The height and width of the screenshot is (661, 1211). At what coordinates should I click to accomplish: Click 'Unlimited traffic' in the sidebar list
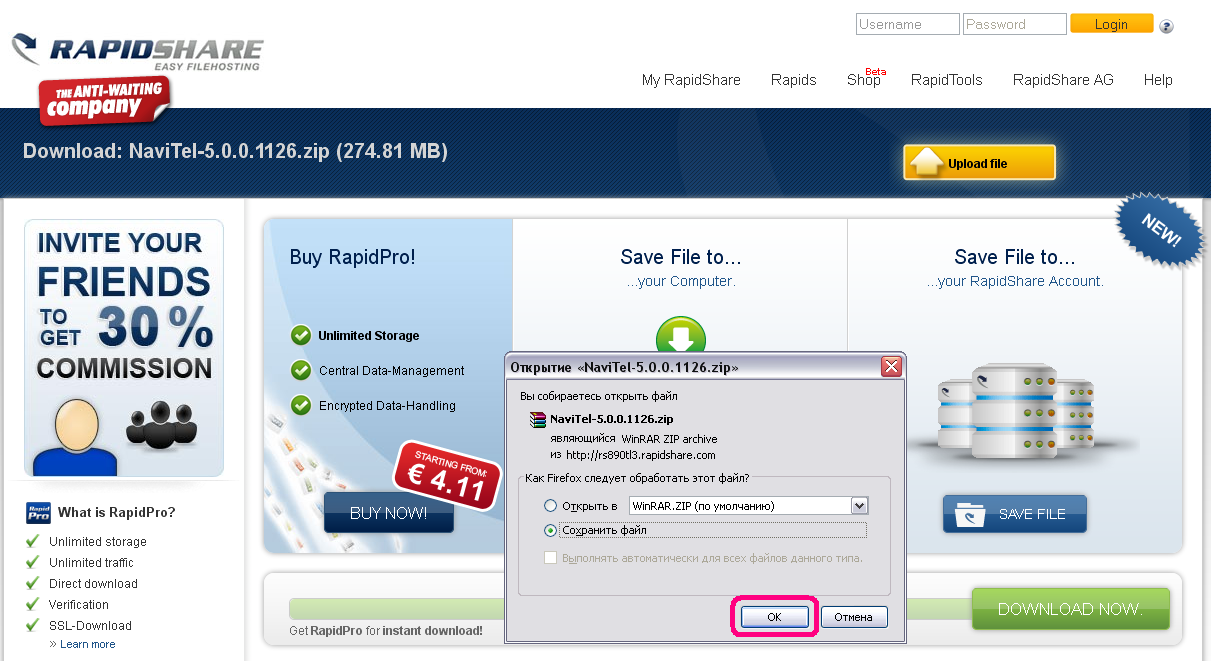[91, 563]
